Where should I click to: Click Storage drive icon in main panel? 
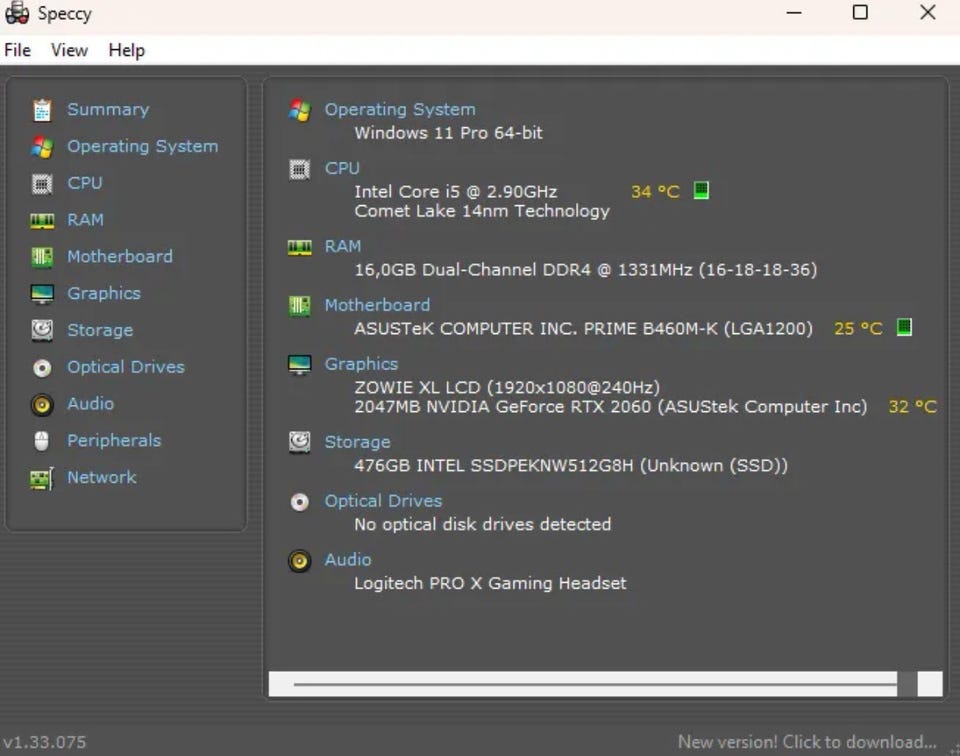point(299,442)
